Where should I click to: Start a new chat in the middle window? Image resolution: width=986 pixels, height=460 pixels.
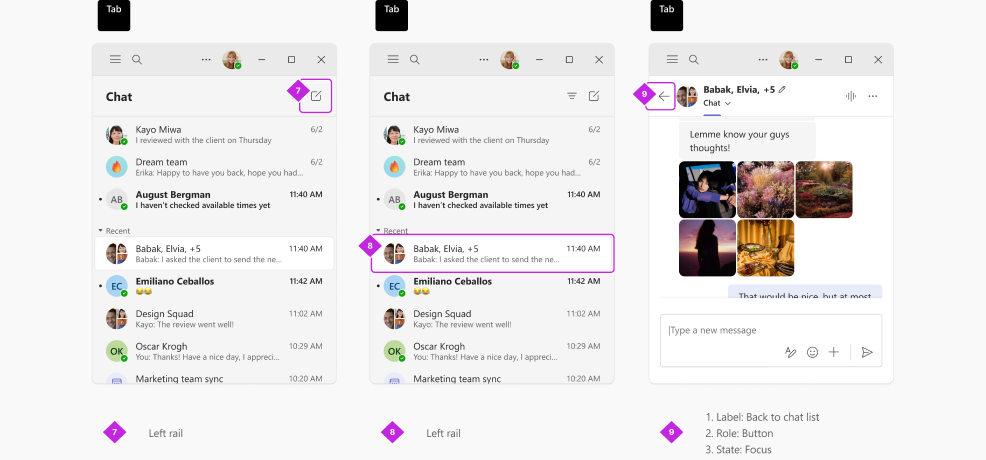594,96
